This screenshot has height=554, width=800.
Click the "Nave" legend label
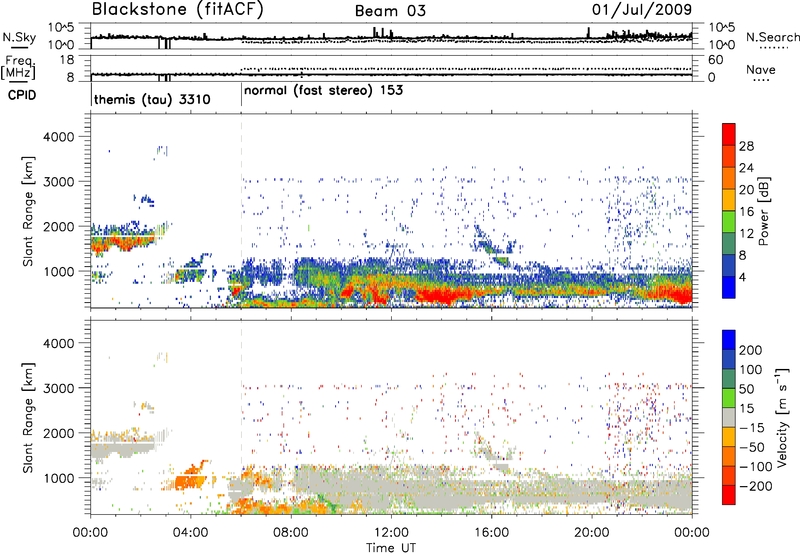(x=761, y=70)
